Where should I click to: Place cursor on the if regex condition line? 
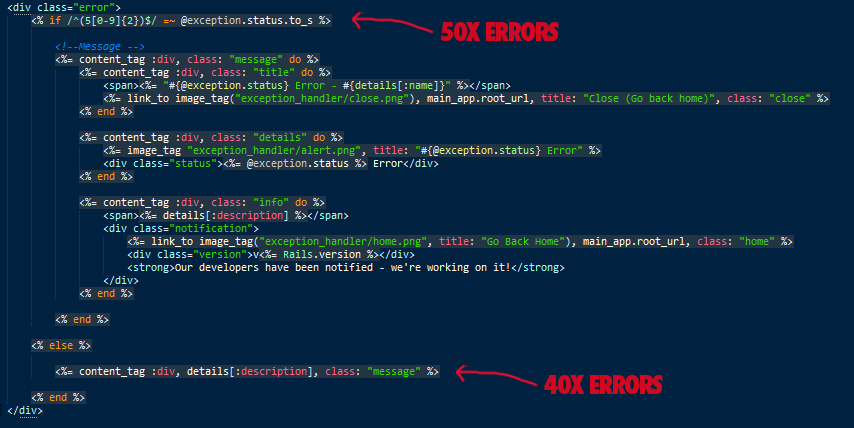(181, 20)
